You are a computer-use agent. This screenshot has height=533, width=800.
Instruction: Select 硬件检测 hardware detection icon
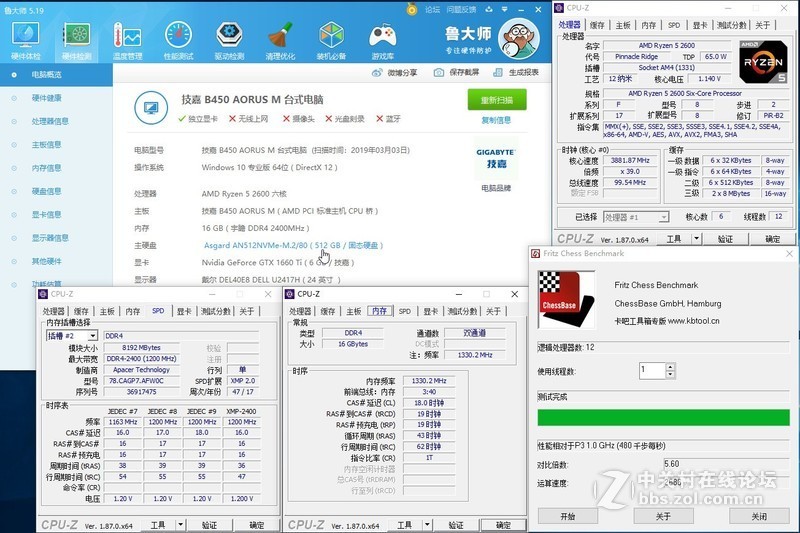77,40
